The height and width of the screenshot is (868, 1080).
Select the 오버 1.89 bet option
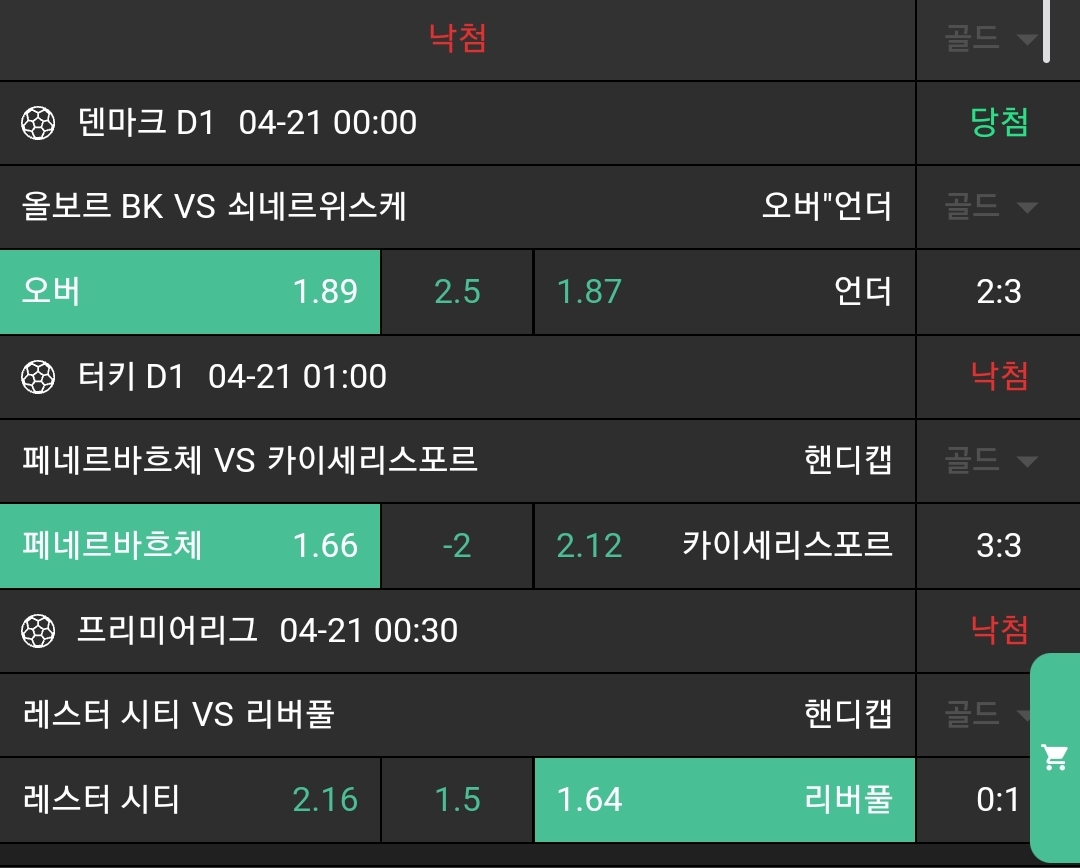(x=190, y=292)
